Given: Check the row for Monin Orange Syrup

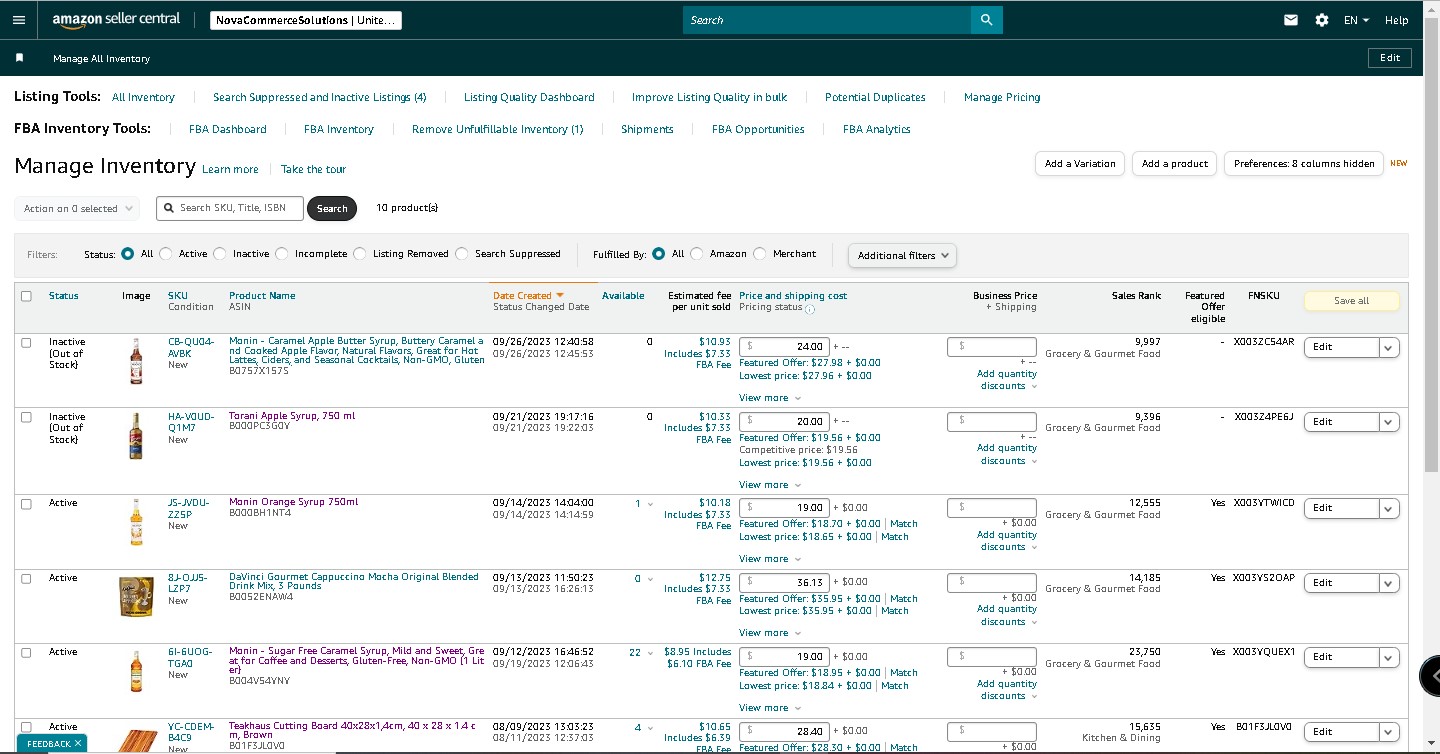Looking at the screenshot, I should (26, 504).
